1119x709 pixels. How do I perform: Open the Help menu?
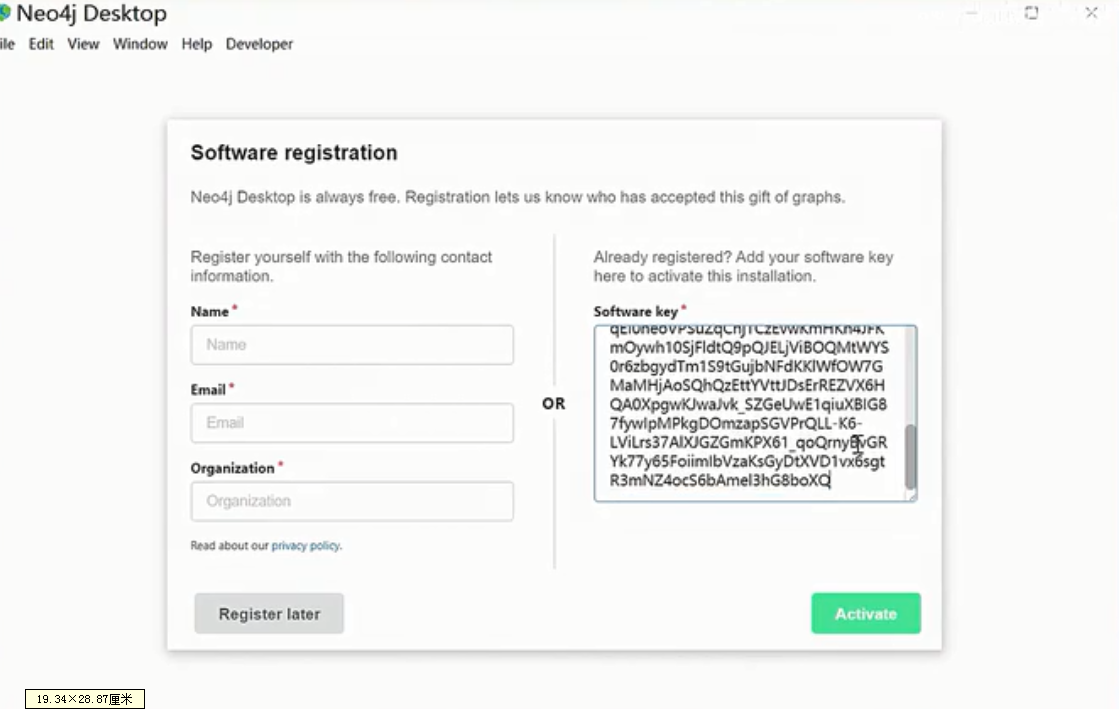[197, 44]
